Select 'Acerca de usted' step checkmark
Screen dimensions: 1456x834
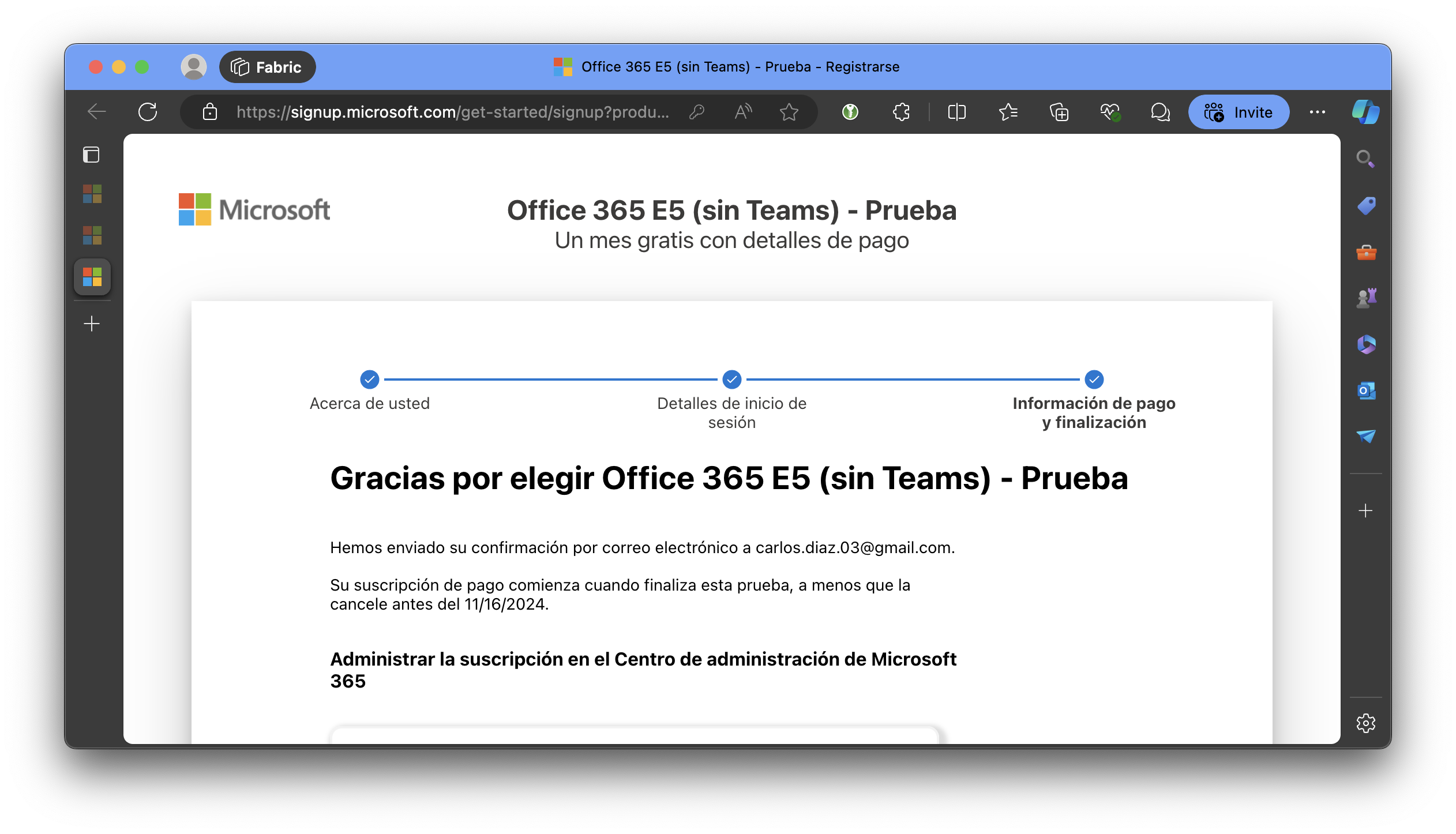click(370, 380)
